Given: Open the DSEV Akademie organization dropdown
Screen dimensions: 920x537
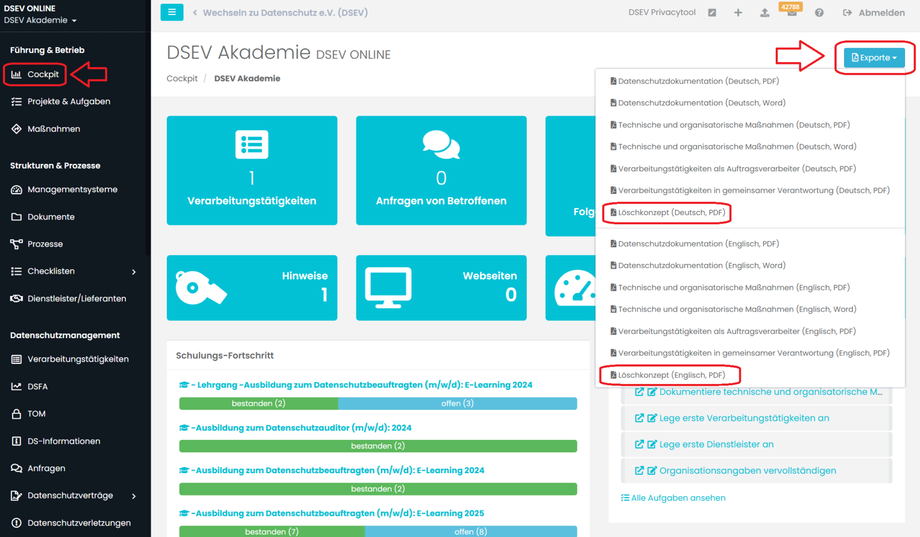Looking at the screenshot, I should coord(40,20).
